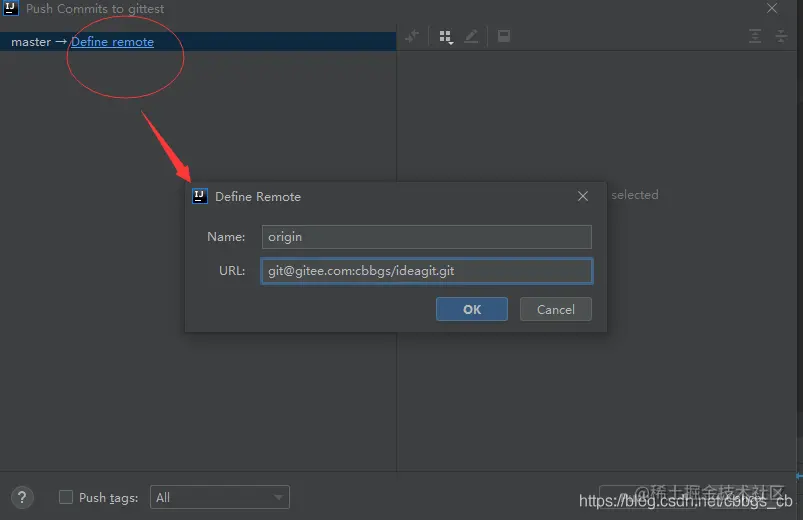Click the Edit Source pencil icon
803x520 pixels.
(471, 36)
